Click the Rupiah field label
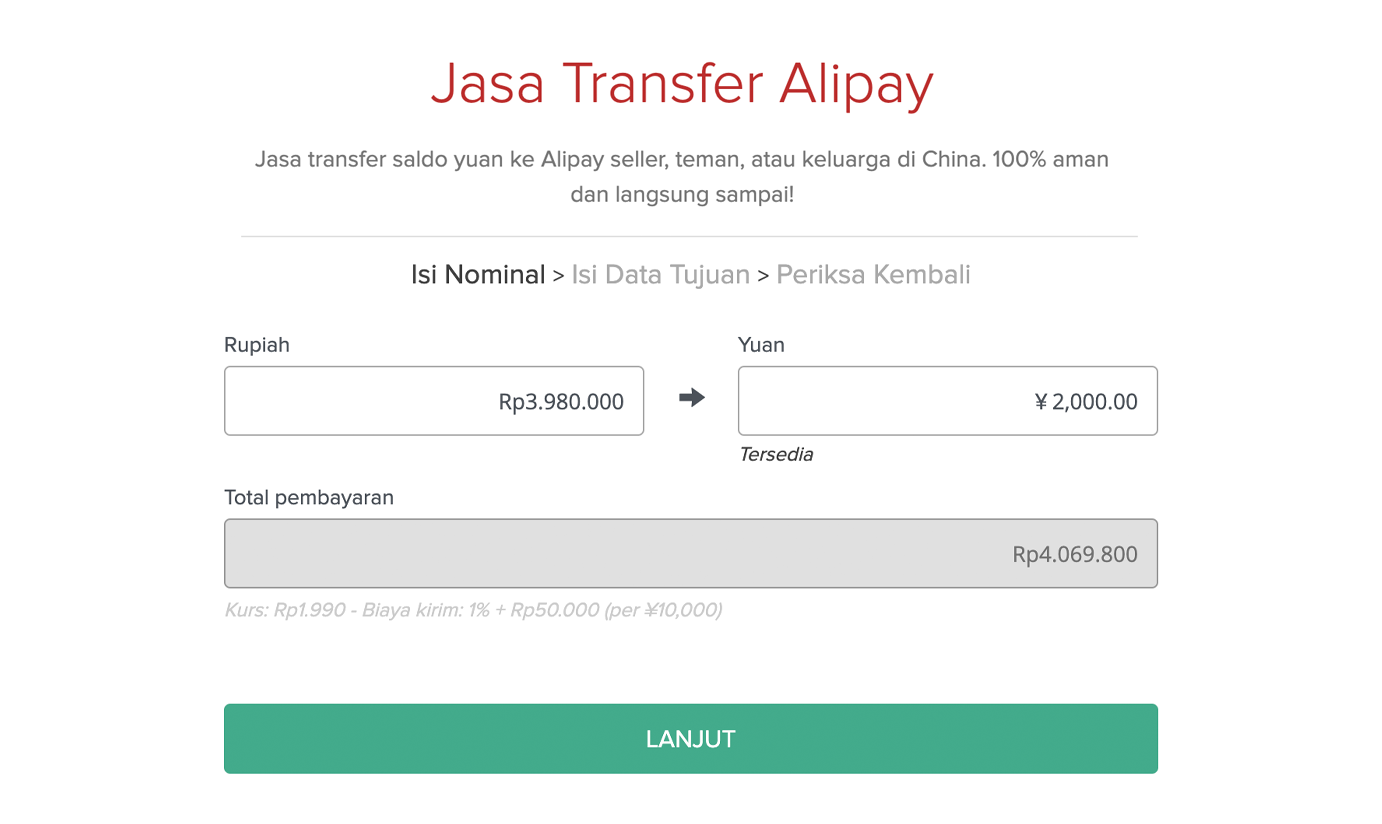This screenshot has height=824, width=1382. (x=257, y=345)
